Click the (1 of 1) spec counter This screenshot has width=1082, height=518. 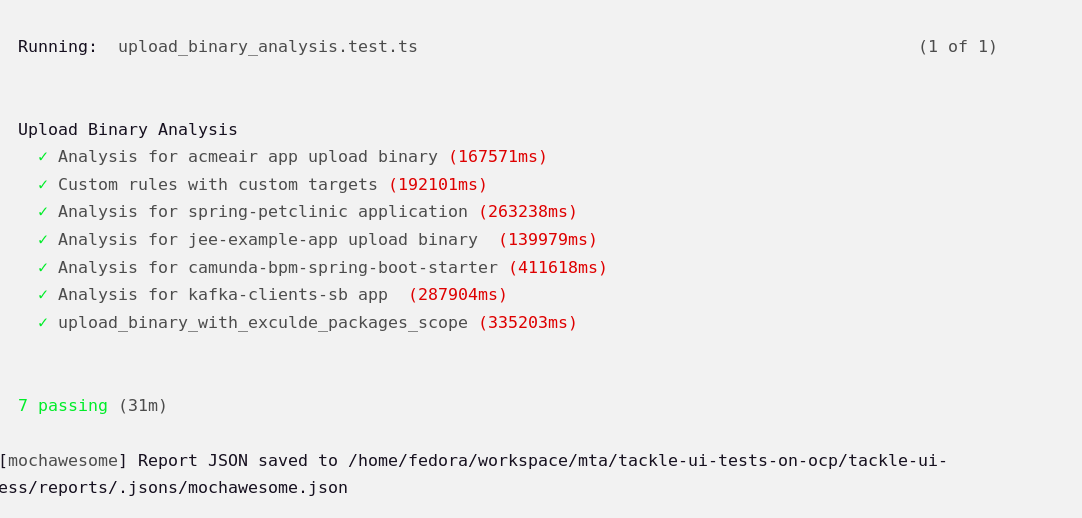957,47
